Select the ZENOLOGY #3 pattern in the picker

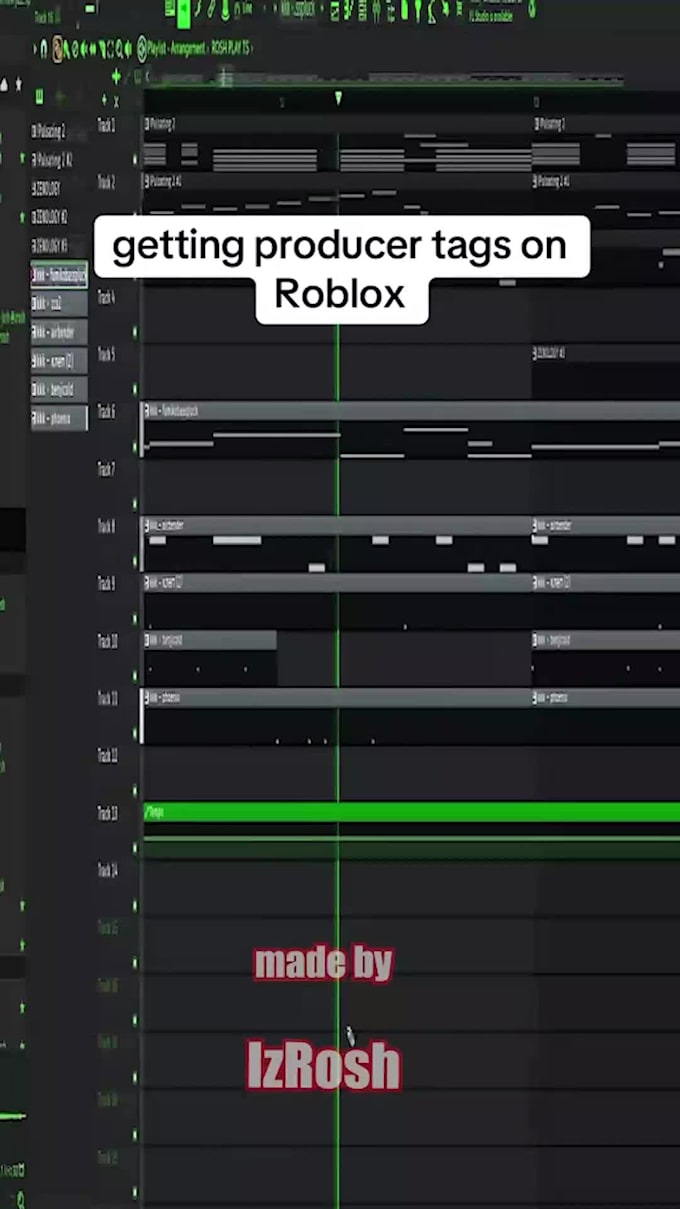(x=50, y=245)
